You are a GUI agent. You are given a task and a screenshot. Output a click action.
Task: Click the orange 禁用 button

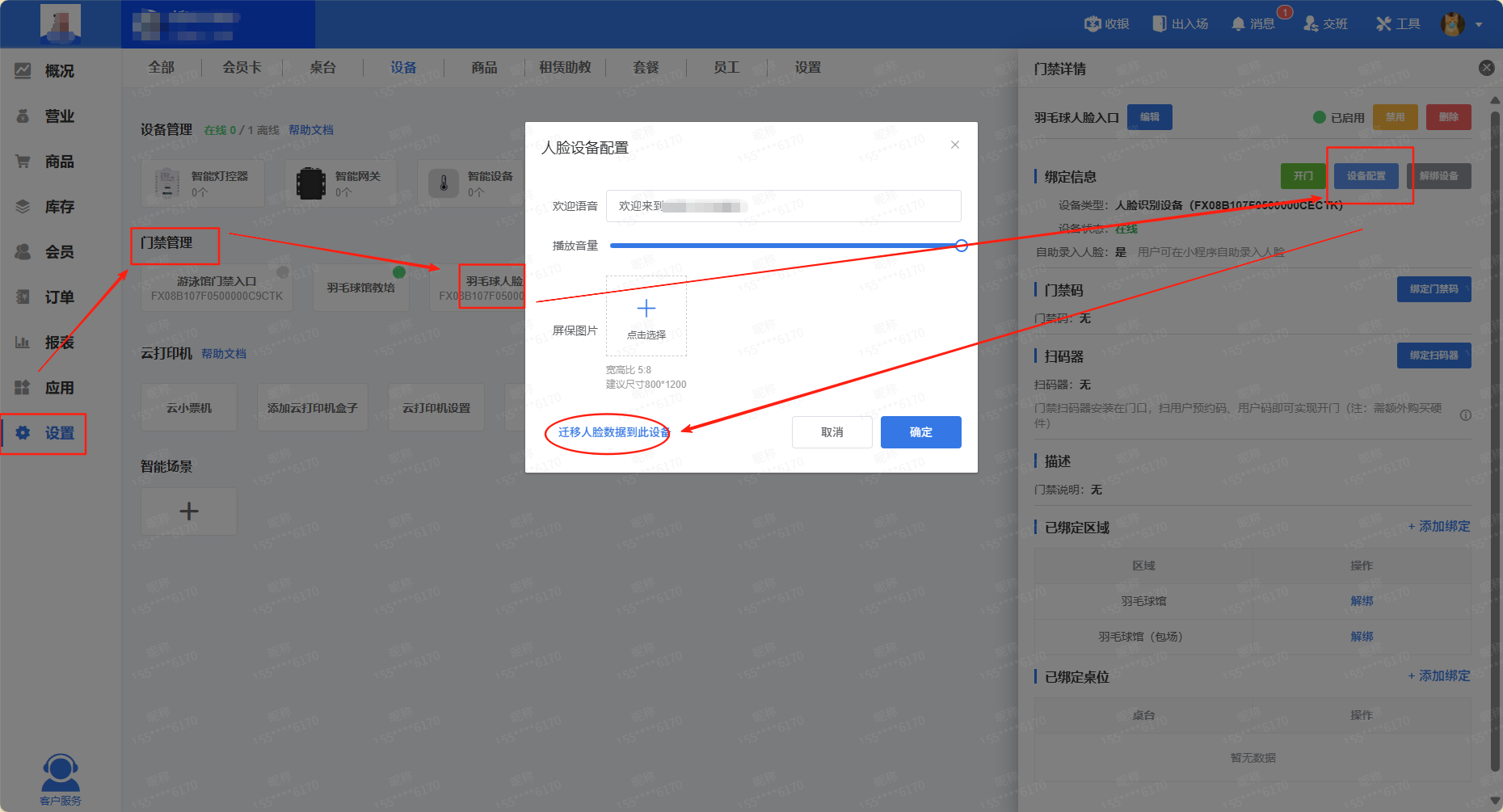click(1396, 117)
